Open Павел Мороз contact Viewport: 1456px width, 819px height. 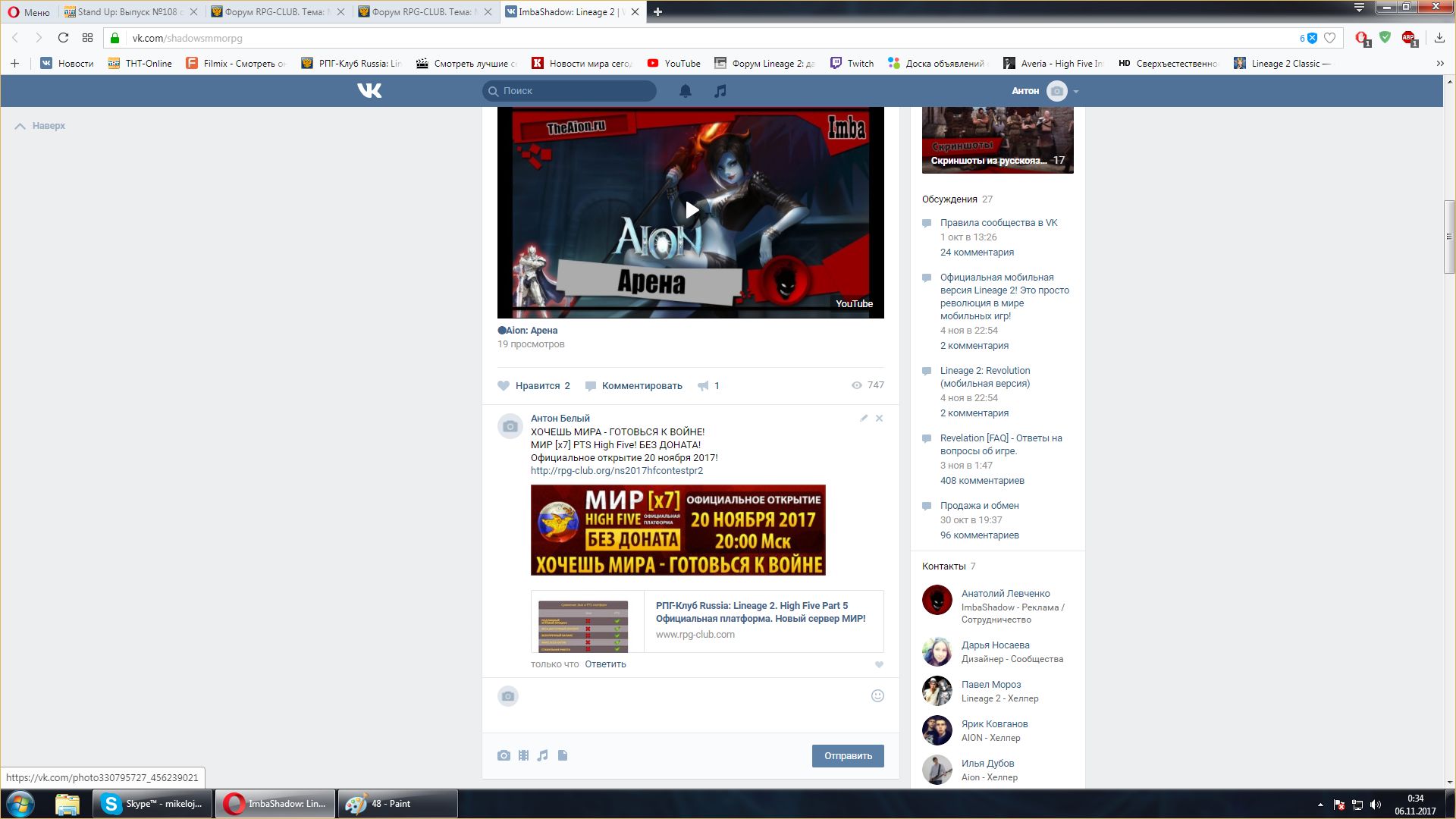click(991, 685)
